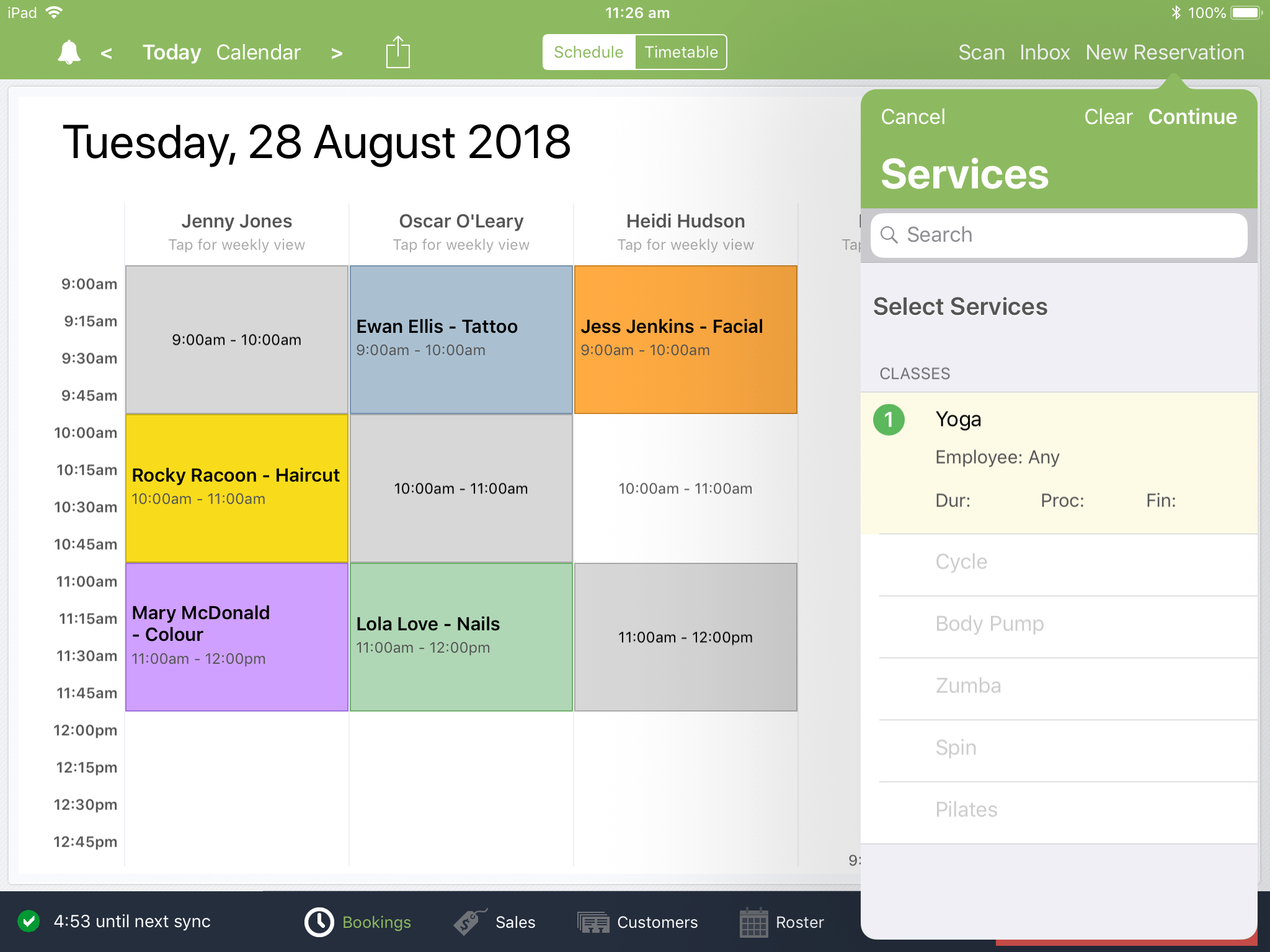Click the sync status checkmark icon
Image resolution: width=1270 pixels, height=952 pixels.
(29, 922)
